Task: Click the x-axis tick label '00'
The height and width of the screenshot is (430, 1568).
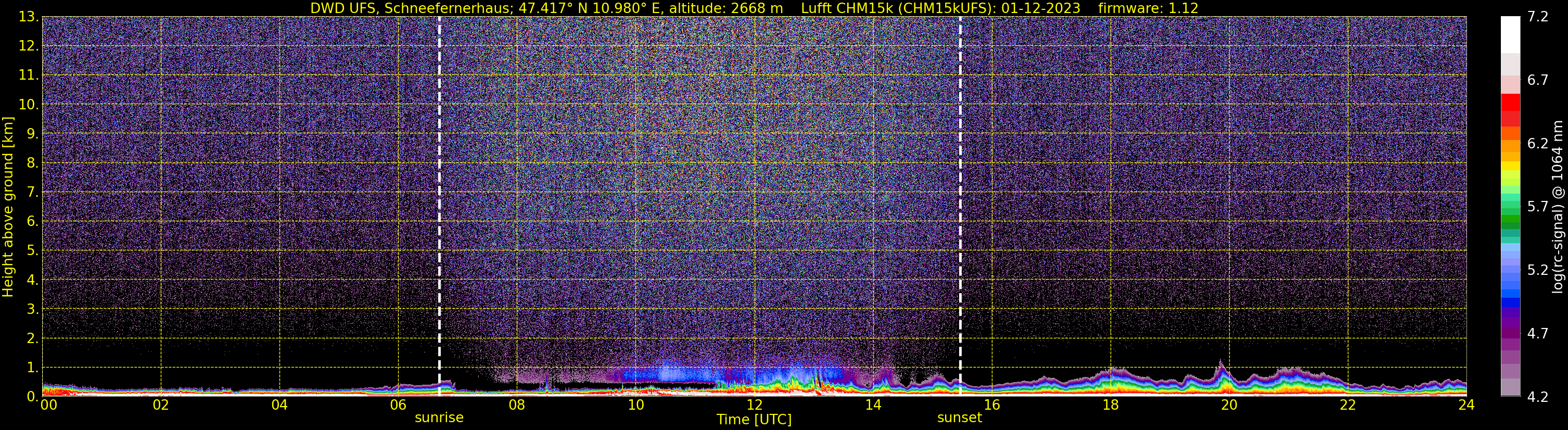Action: (49, 405)
